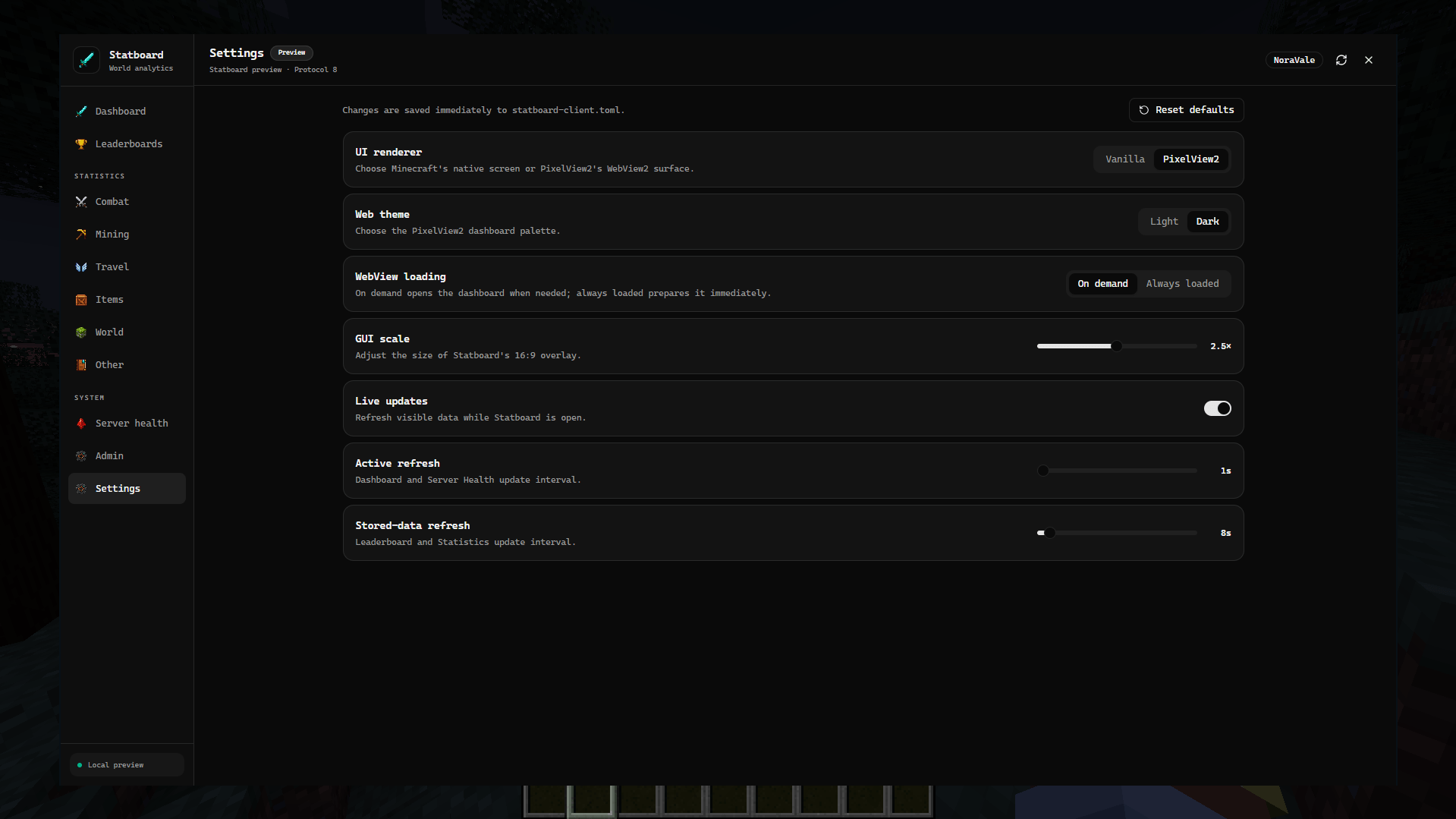The width and height of the screenshot is (1456, 819).
Task: Go to Combat statistics
Action: (x=127, y=202)
